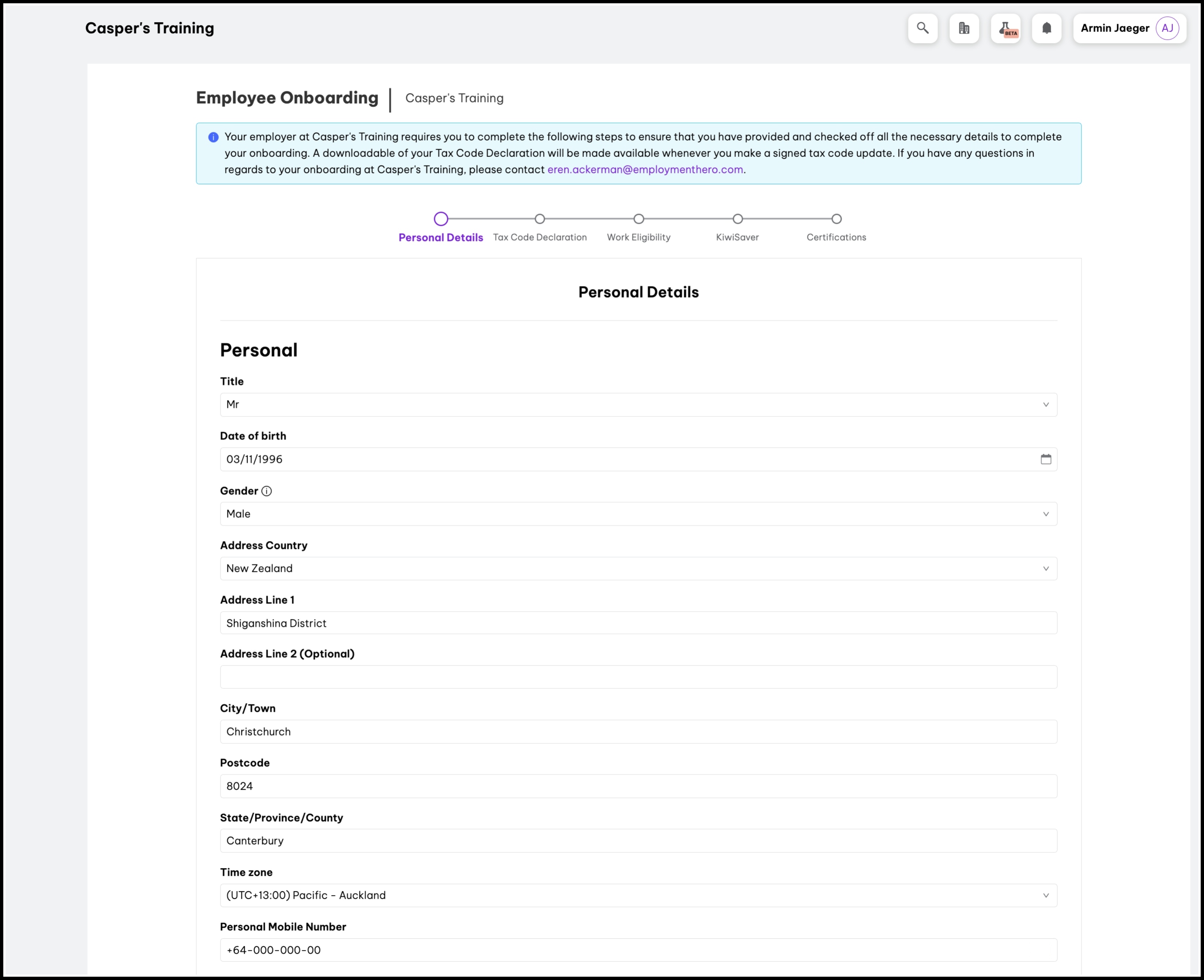Open the Armin Jaeger user menu
The image size is (1204, 980).
pos(1114,28)
